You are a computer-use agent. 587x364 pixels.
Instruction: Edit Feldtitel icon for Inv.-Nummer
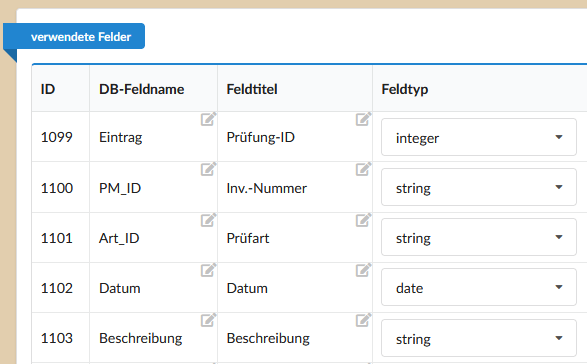363,169
